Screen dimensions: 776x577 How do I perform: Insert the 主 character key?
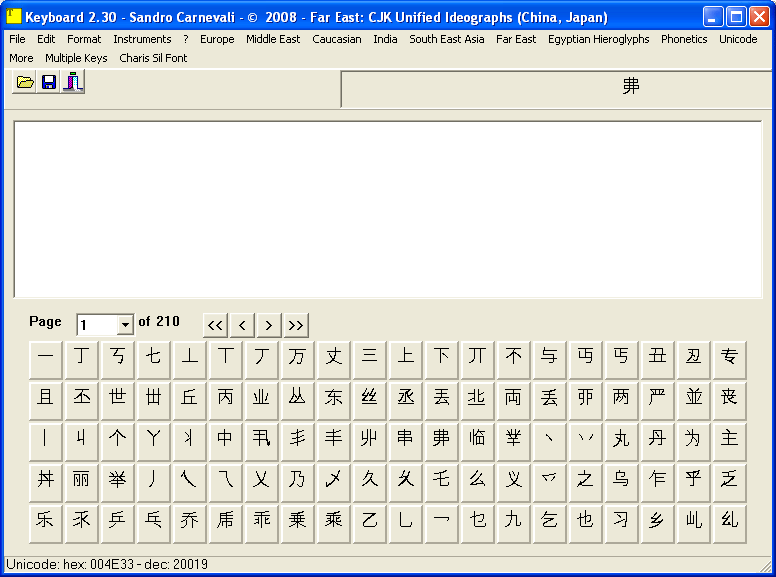click(729, 442)
